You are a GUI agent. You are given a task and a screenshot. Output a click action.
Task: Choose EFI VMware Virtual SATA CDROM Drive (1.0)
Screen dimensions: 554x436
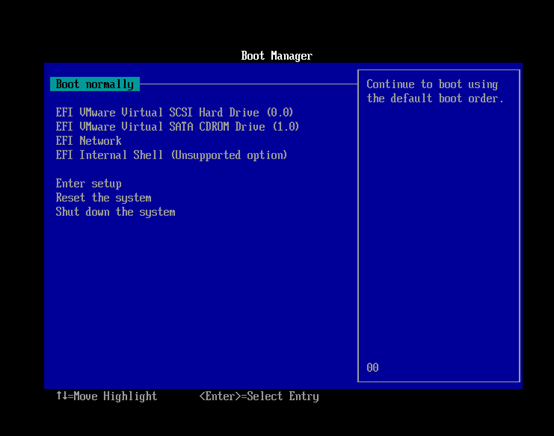click(x=177, y=126)
